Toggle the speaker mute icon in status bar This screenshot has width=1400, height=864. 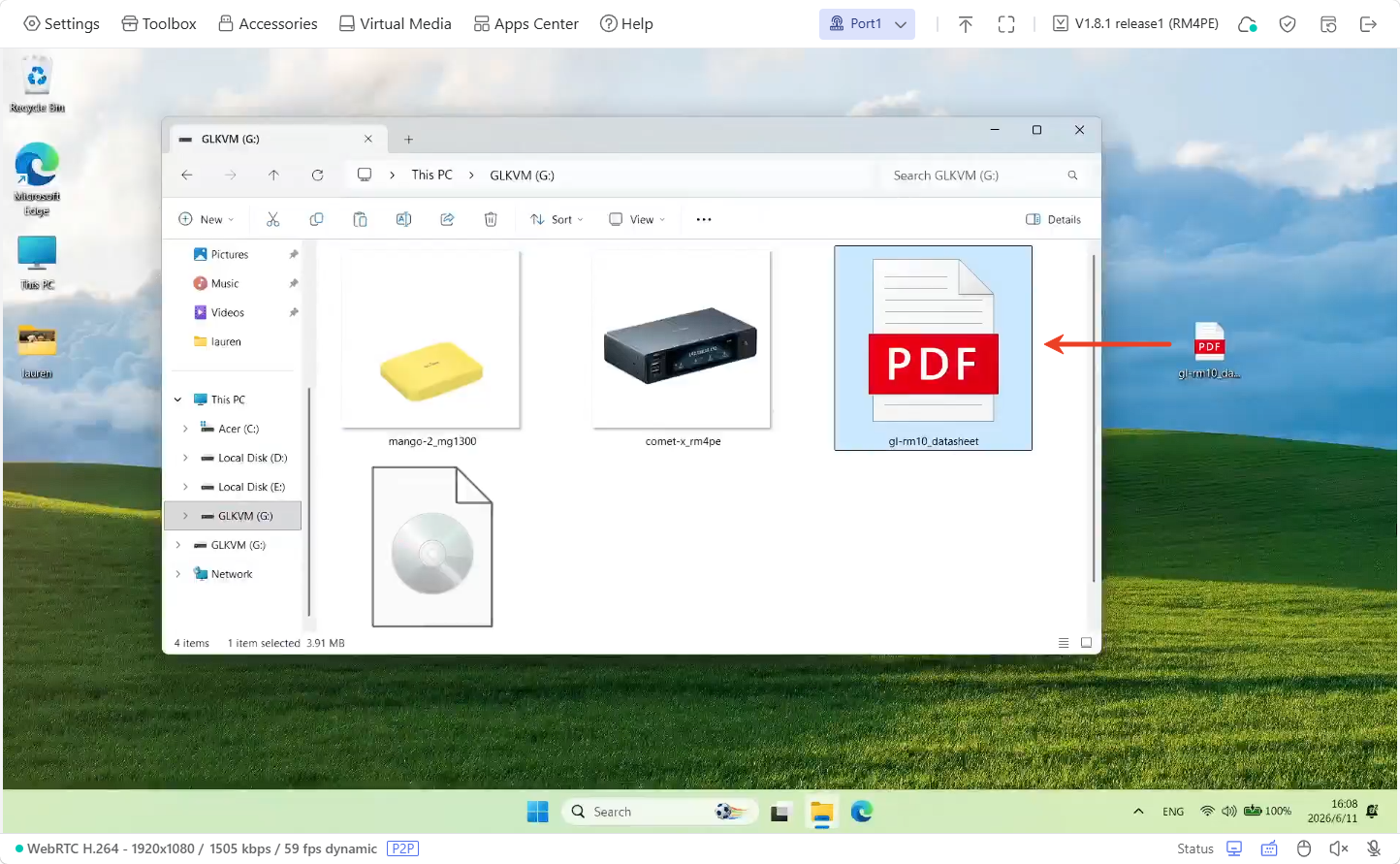[1339, 848]
